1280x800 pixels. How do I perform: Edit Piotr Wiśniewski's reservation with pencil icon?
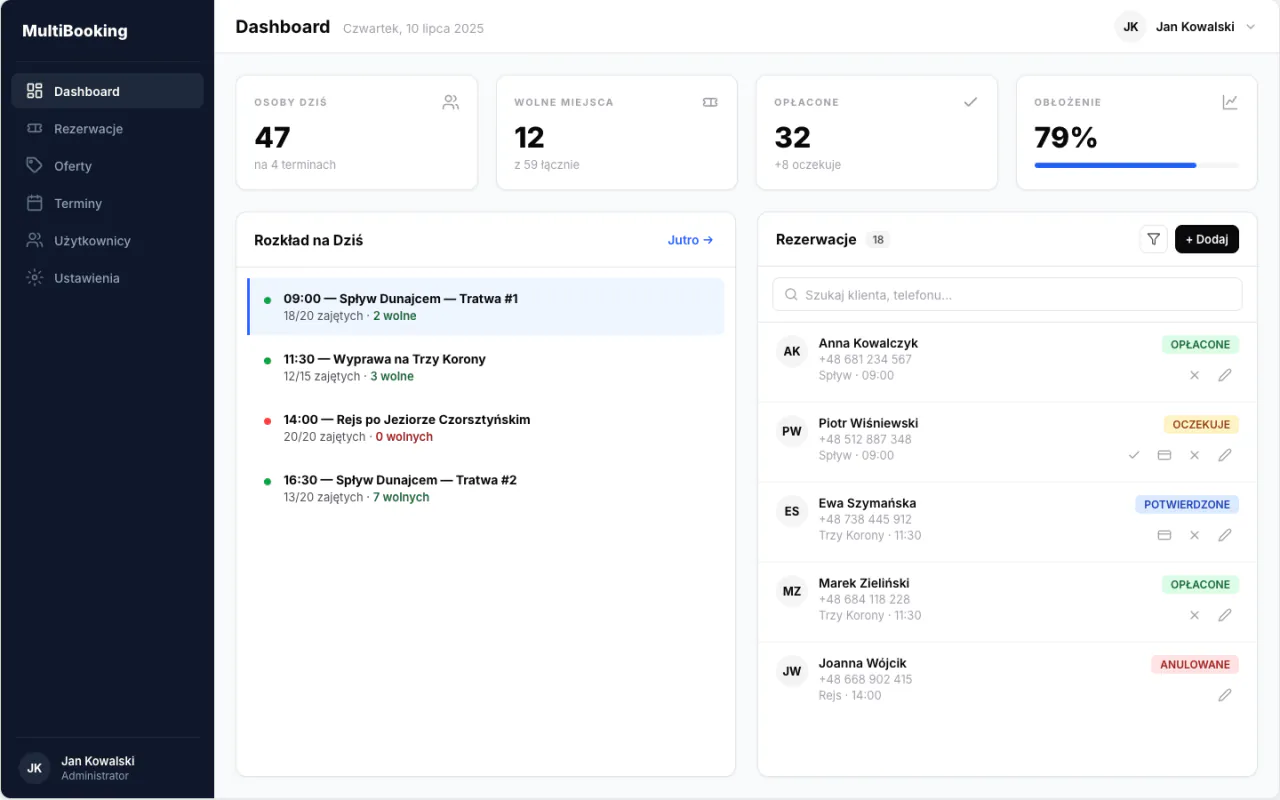(x=1224, y=455)
